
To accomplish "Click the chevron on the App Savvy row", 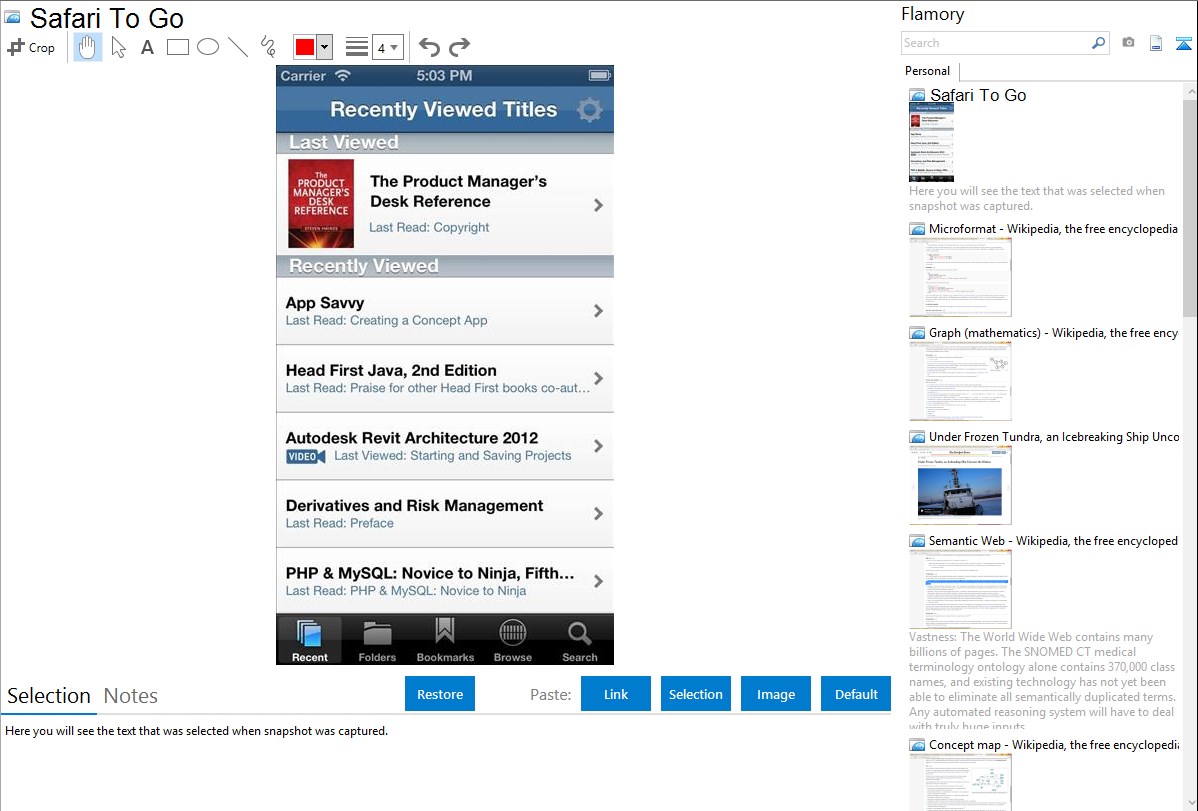I will (x=598, y=311).
